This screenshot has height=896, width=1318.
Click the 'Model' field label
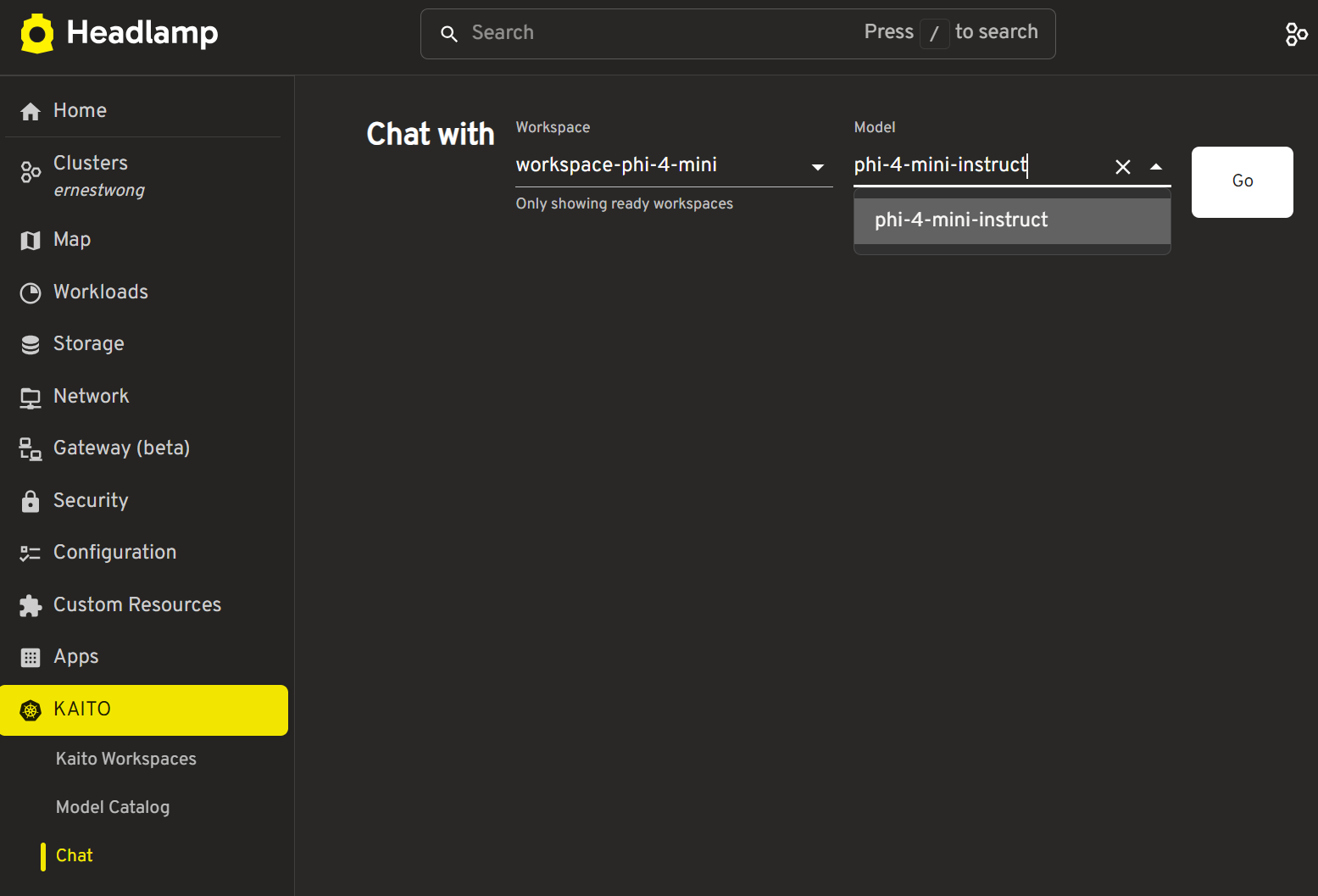(875, 127)
